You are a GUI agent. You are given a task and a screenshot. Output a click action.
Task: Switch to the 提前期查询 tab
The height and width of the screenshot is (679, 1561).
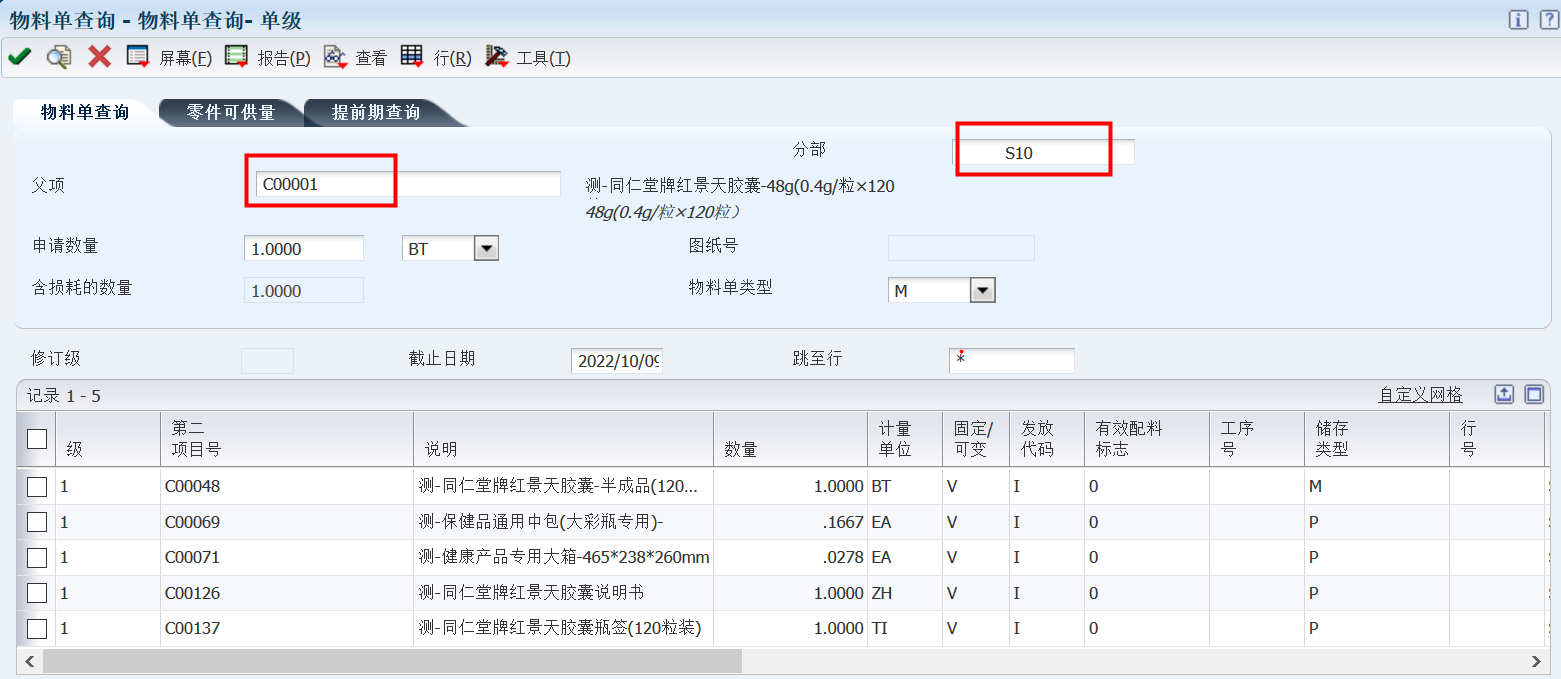point(376,112)
